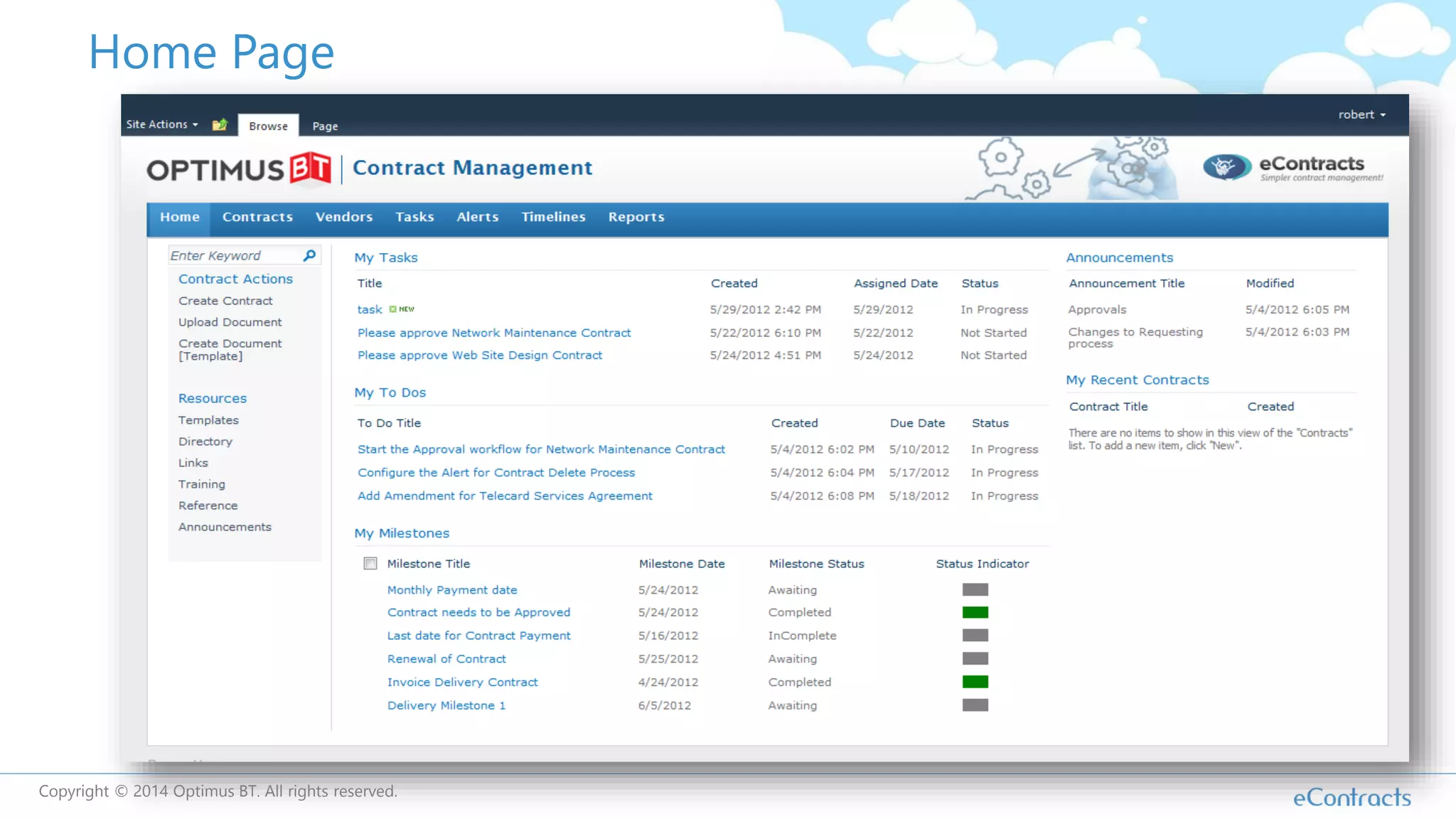Go to the Reports navigation item

point(636,217)
